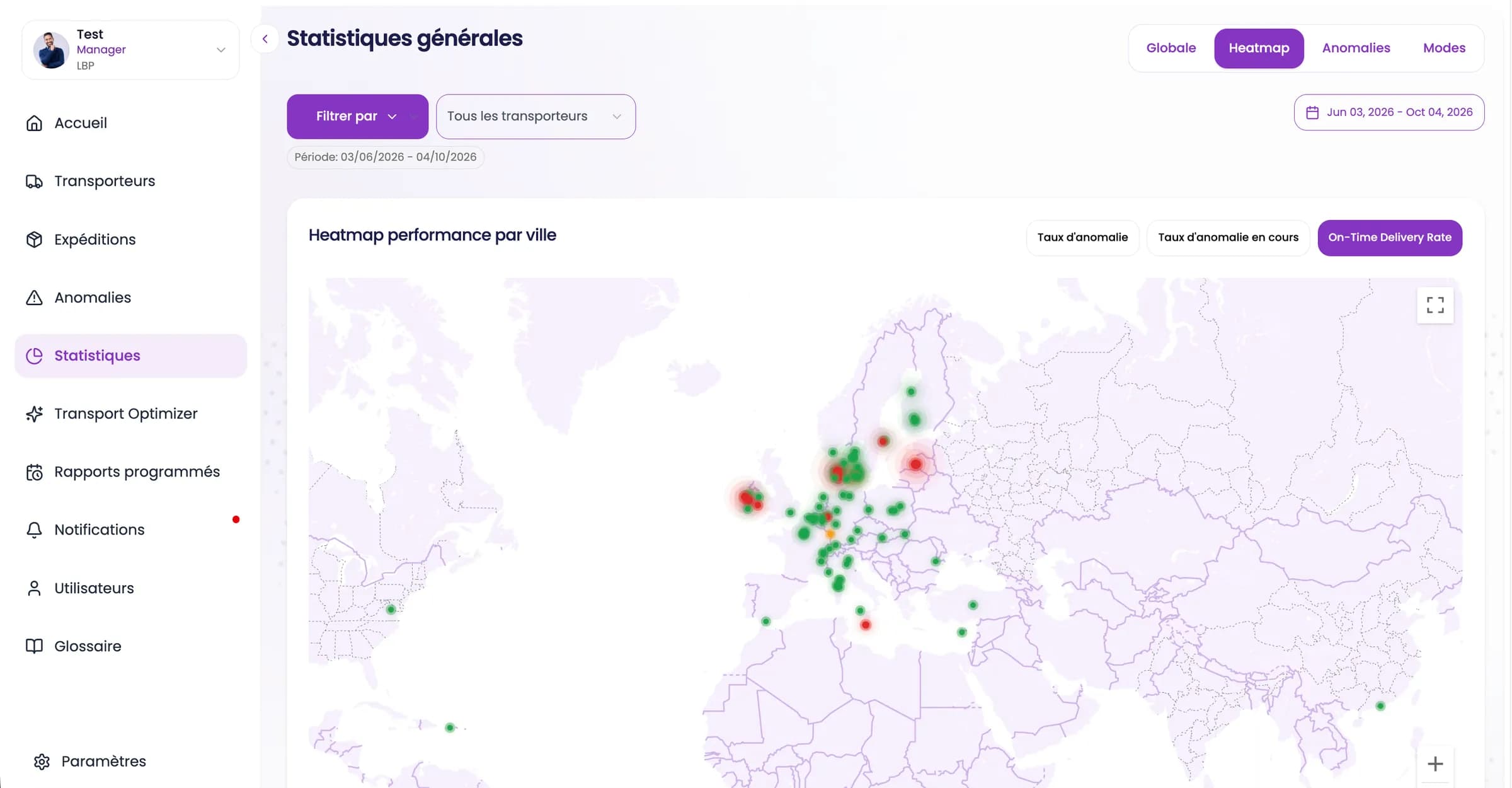Select On-Time Delivery Rate metric

point(1390,238)
